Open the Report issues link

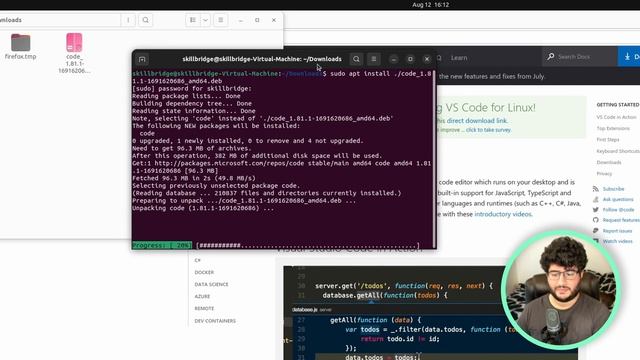(x=617, y=231)
